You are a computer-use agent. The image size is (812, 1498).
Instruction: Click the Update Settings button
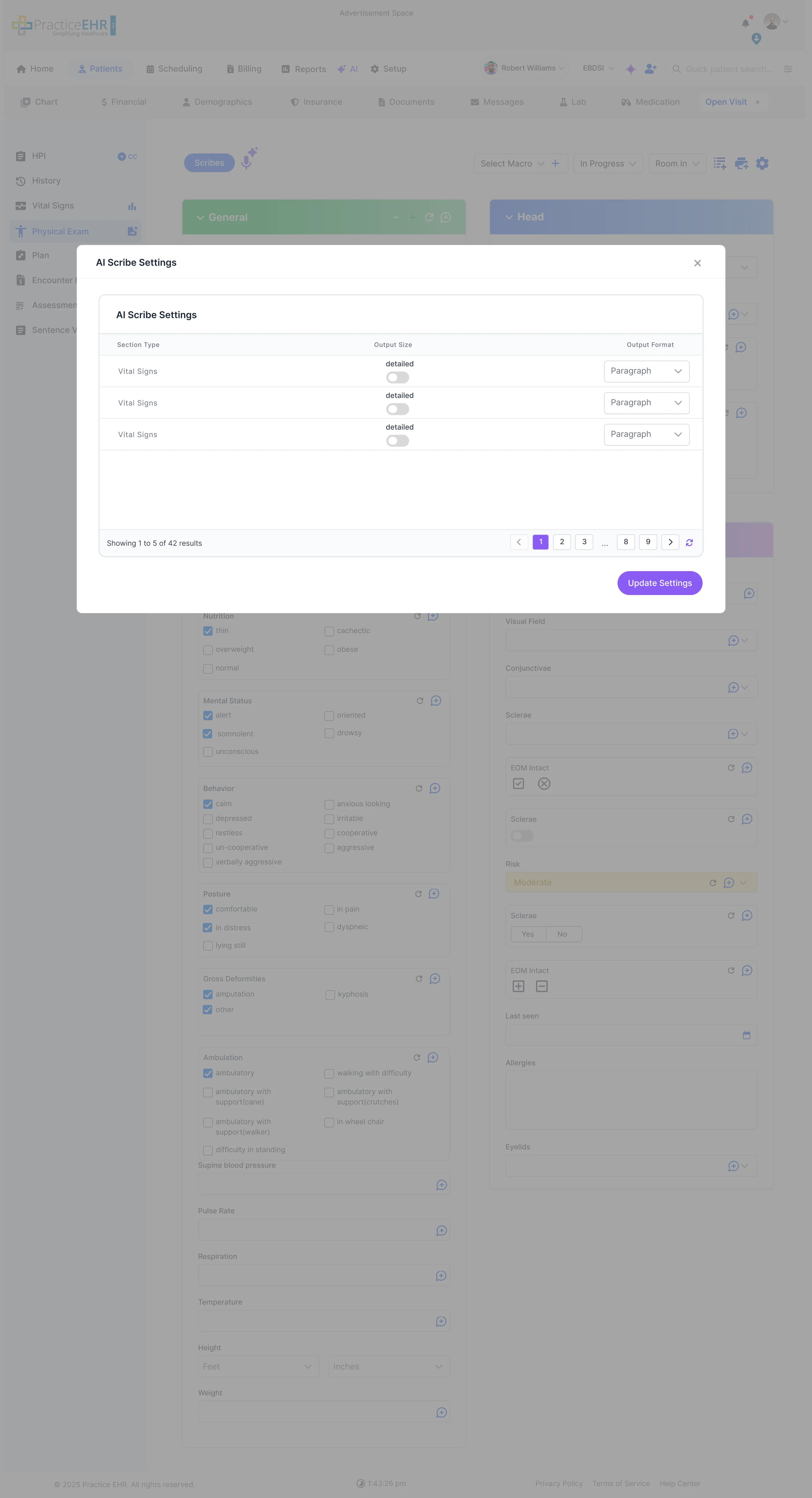(x=659, y=583)
